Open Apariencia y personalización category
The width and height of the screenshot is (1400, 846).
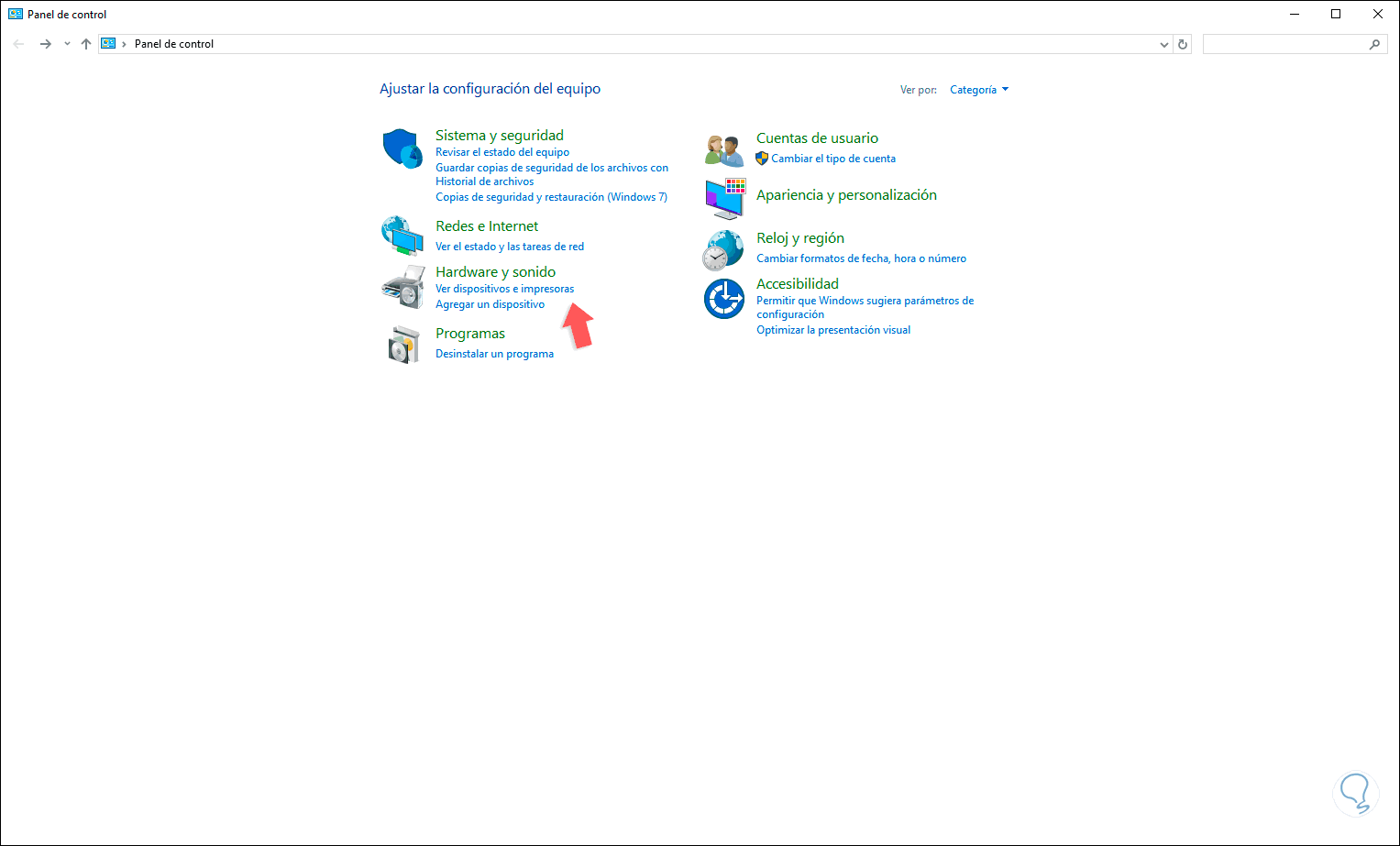(x=846, y=195)
